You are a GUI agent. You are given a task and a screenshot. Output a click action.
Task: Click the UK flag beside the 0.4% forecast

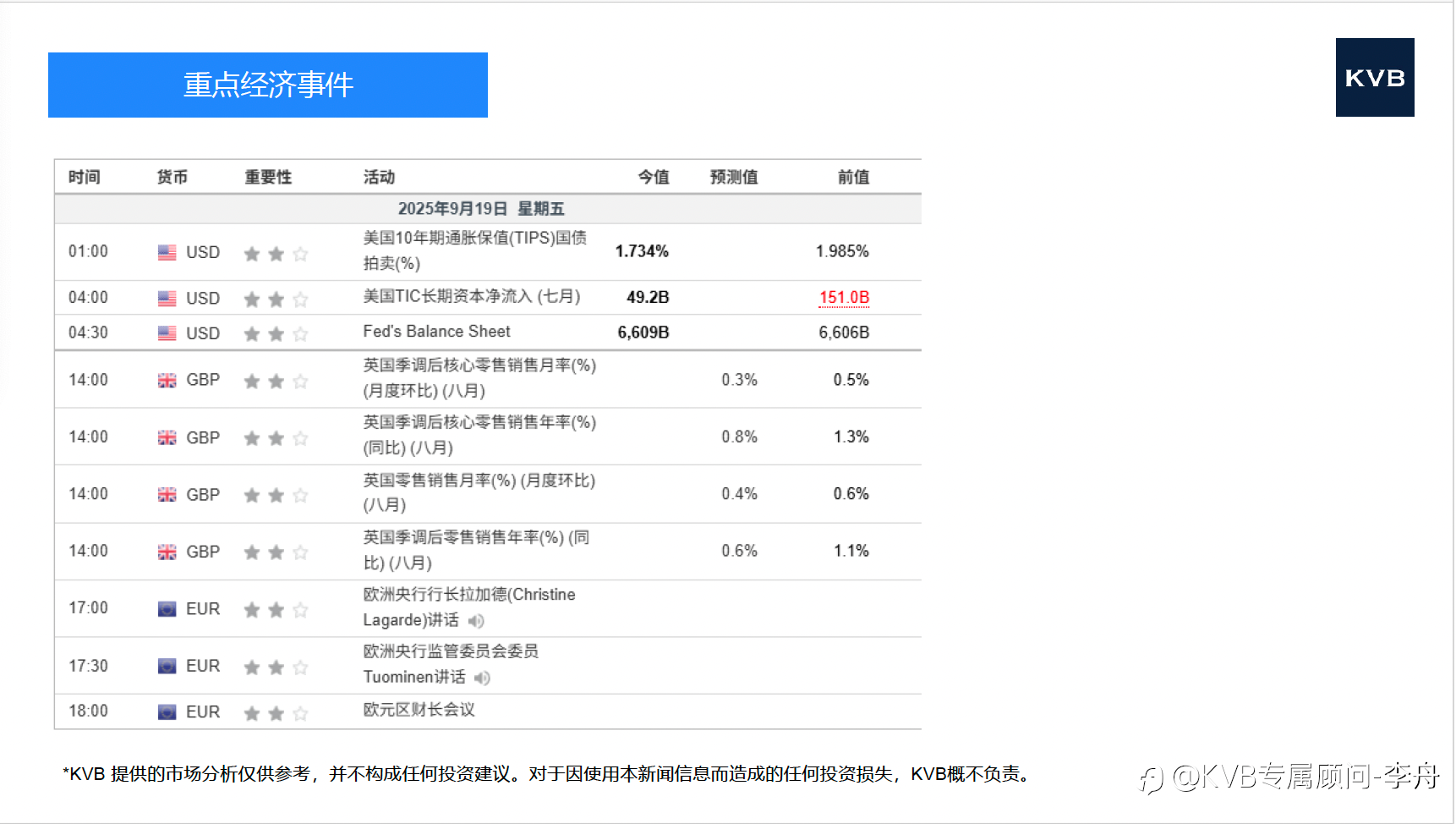pyautogui.click(x=167, y=495)
